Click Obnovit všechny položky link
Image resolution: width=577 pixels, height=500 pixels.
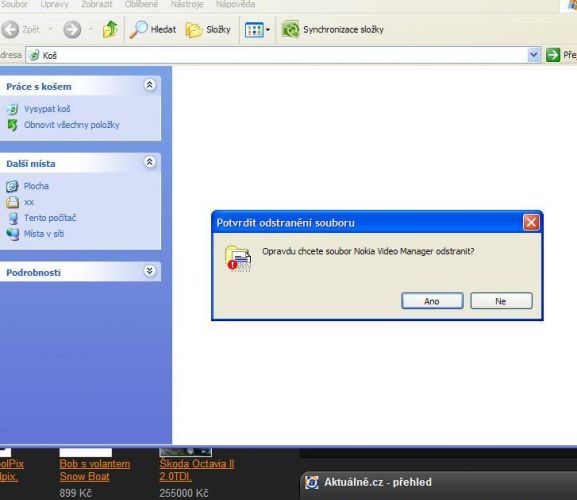click(72, 125)
